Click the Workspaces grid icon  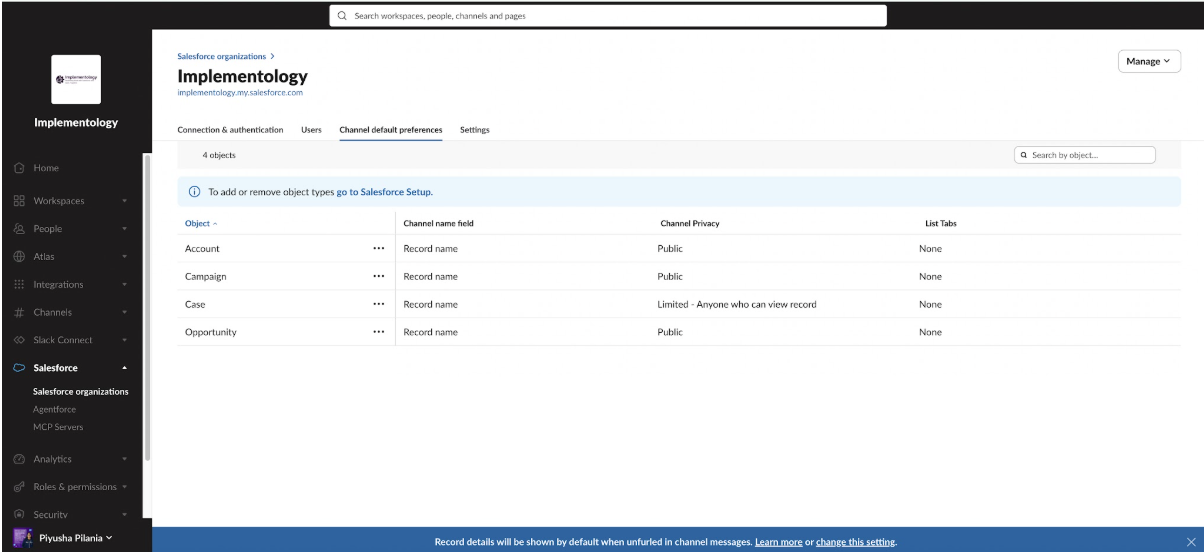(x=20, y=200)
